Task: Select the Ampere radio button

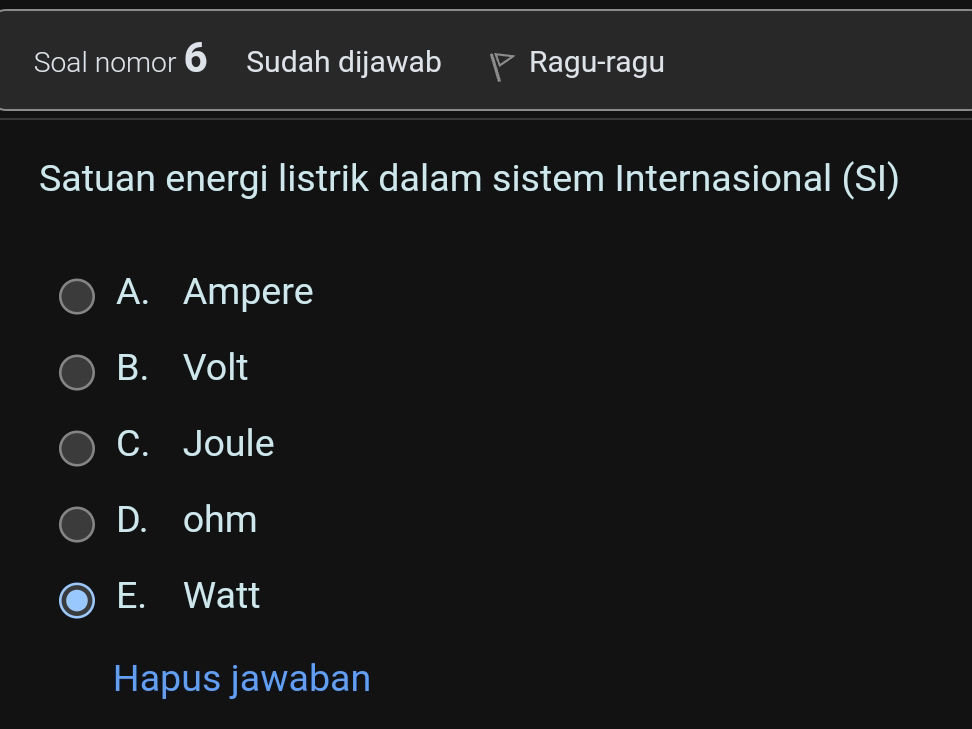Action: coord(77,296)
